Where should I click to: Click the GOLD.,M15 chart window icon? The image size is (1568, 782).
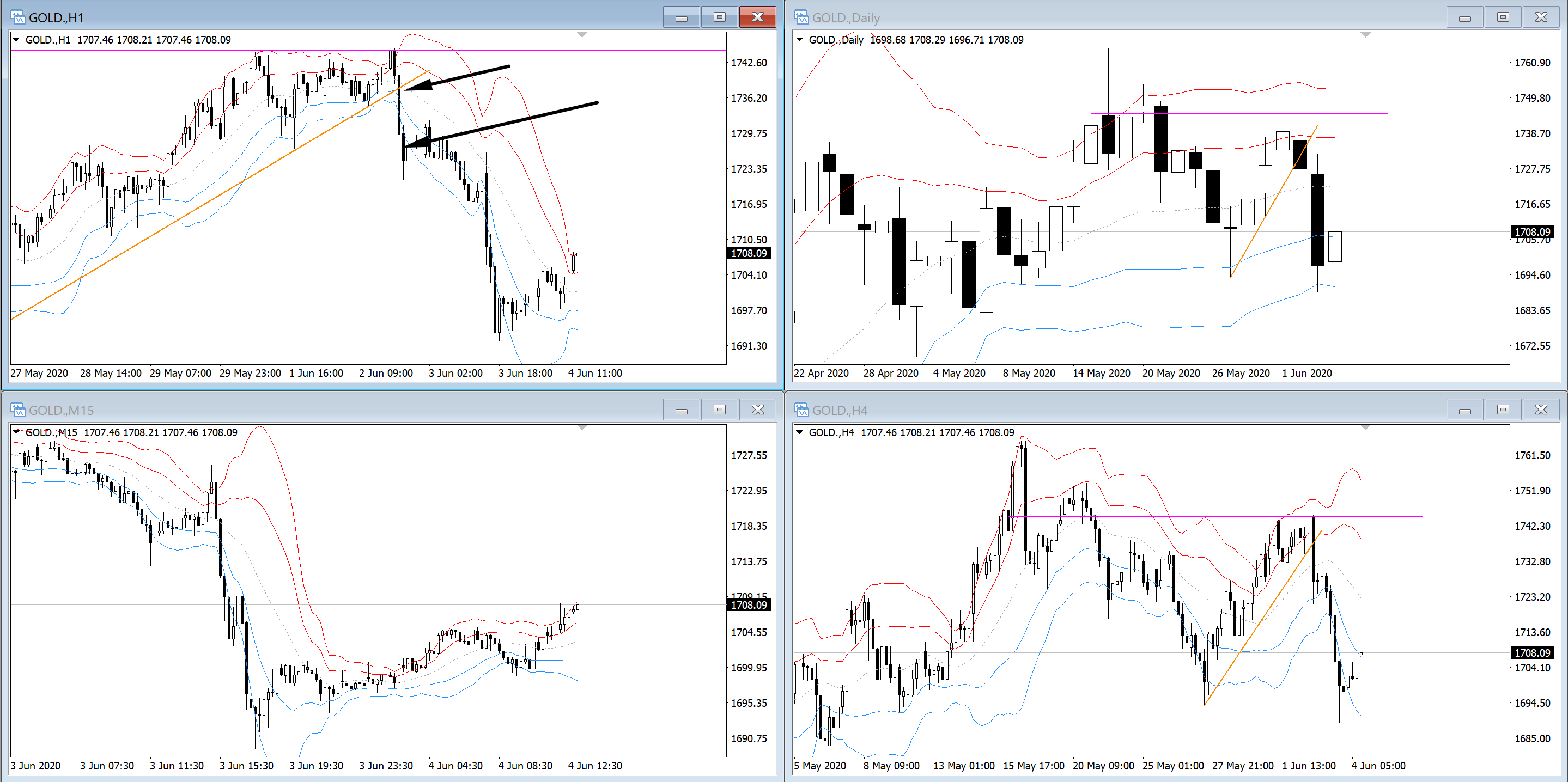tap(17, 410)
